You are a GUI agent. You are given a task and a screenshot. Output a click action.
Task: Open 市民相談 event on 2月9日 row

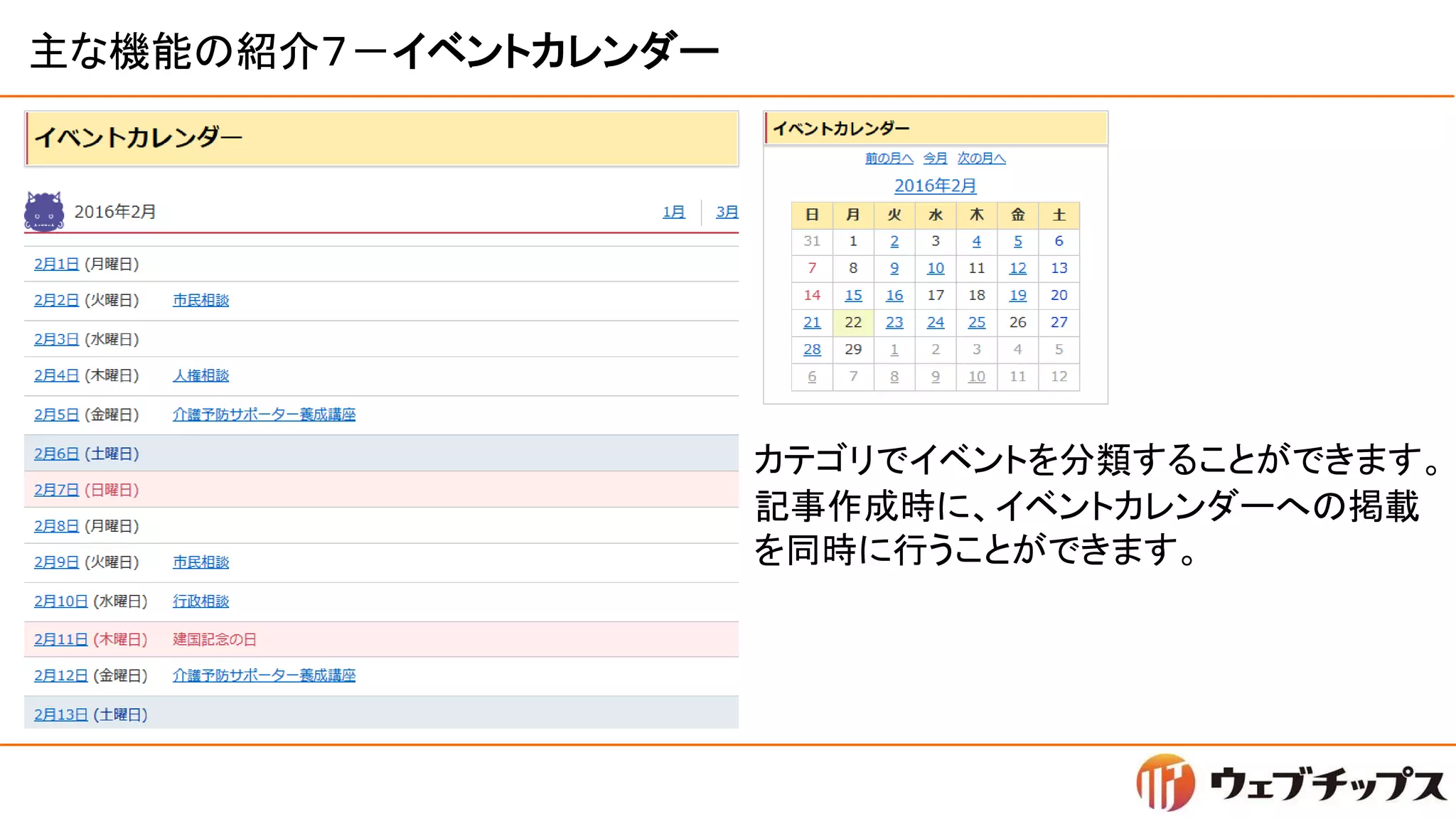point(200,562)
